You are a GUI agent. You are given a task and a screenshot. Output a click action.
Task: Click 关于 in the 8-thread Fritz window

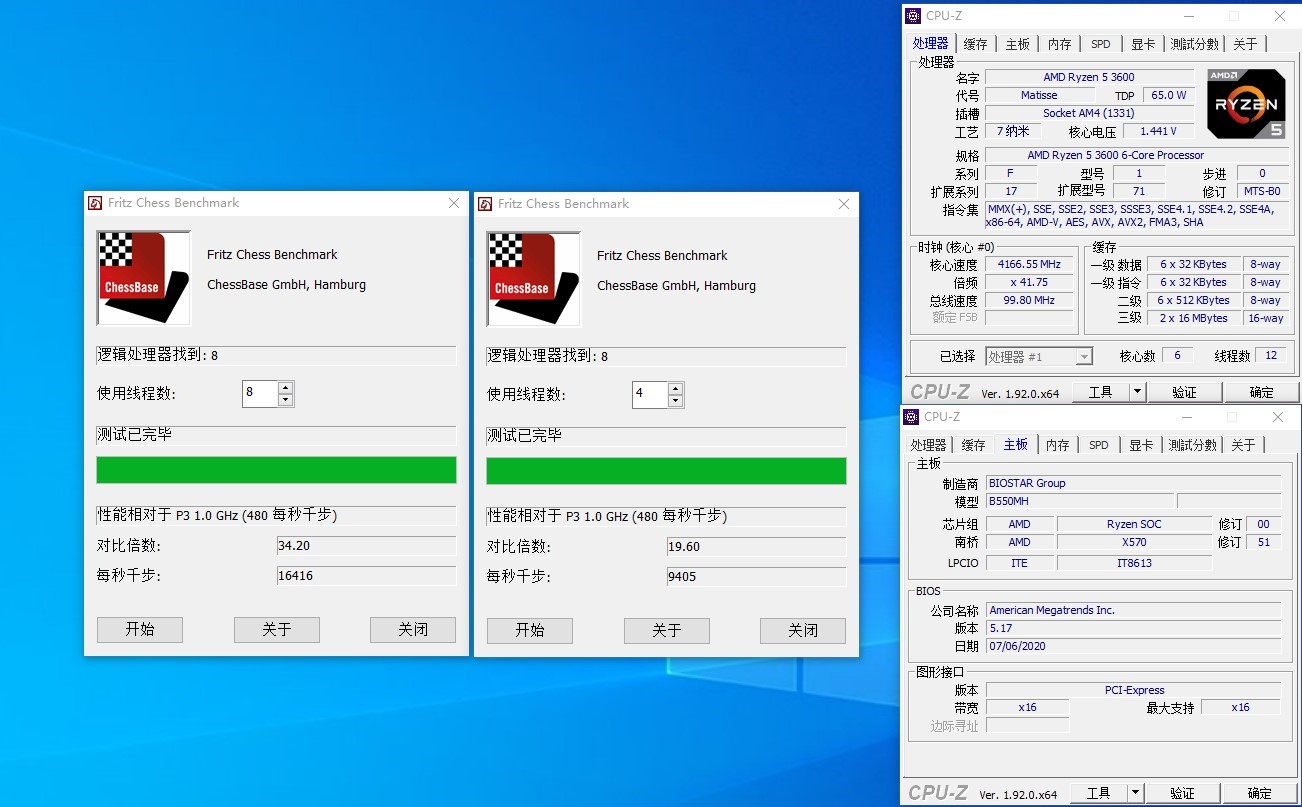pos(277,629)
